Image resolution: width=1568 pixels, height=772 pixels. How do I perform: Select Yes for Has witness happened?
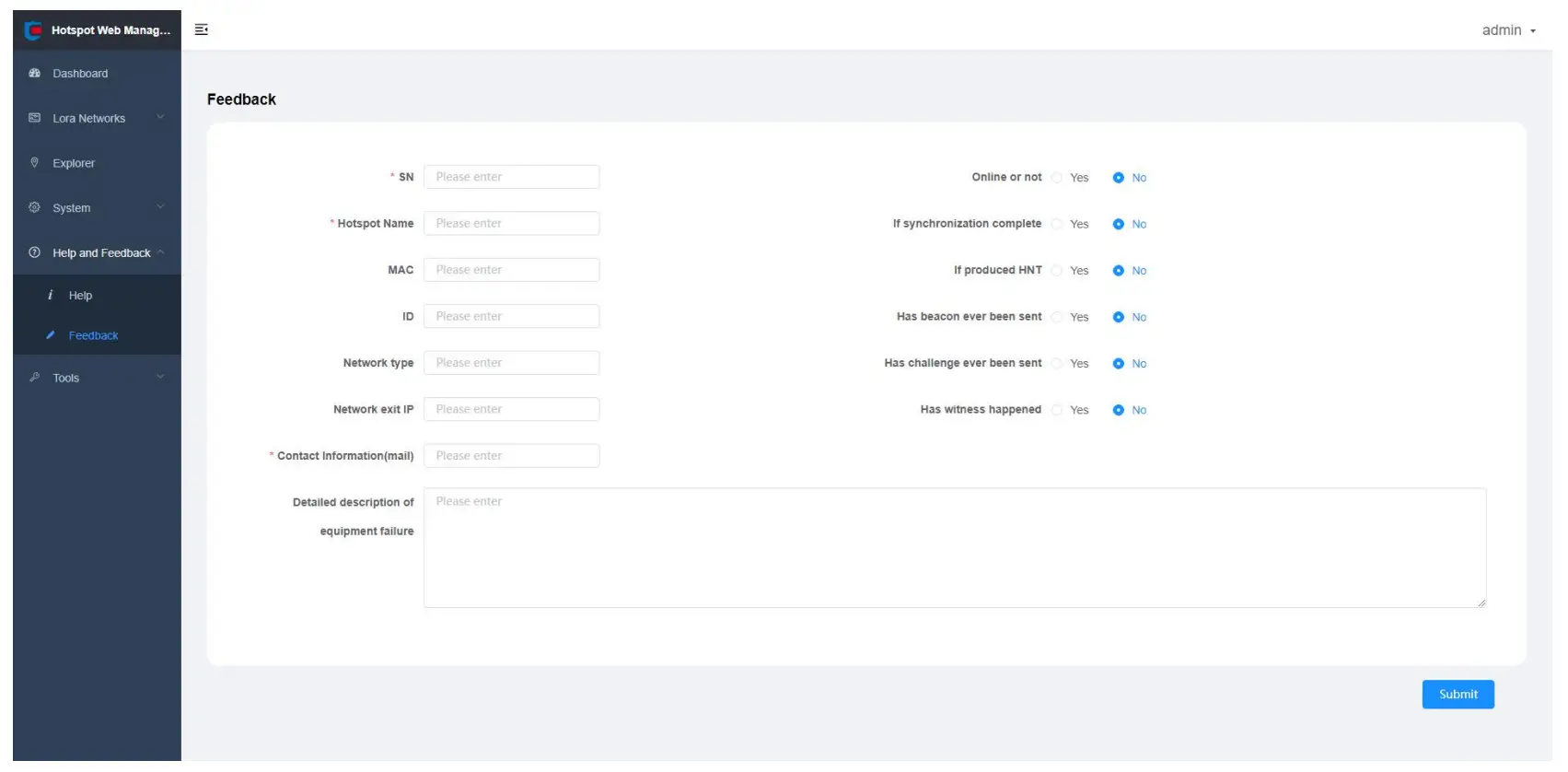click(x=1057, y=410)
